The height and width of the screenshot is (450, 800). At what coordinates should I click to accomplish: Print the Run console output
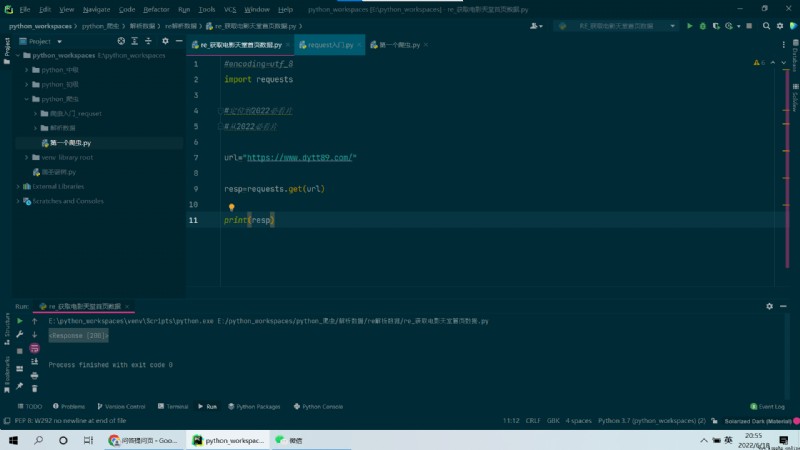pos(34,376)
